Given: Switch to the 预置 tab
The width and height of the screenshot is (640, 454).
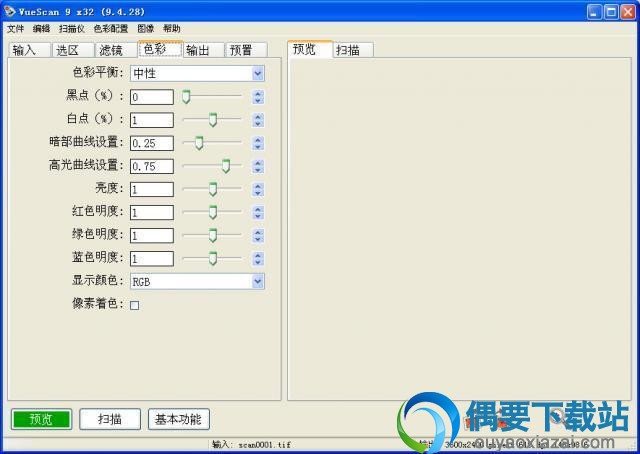Looking at the screenshot, I should tap(246, 50).
